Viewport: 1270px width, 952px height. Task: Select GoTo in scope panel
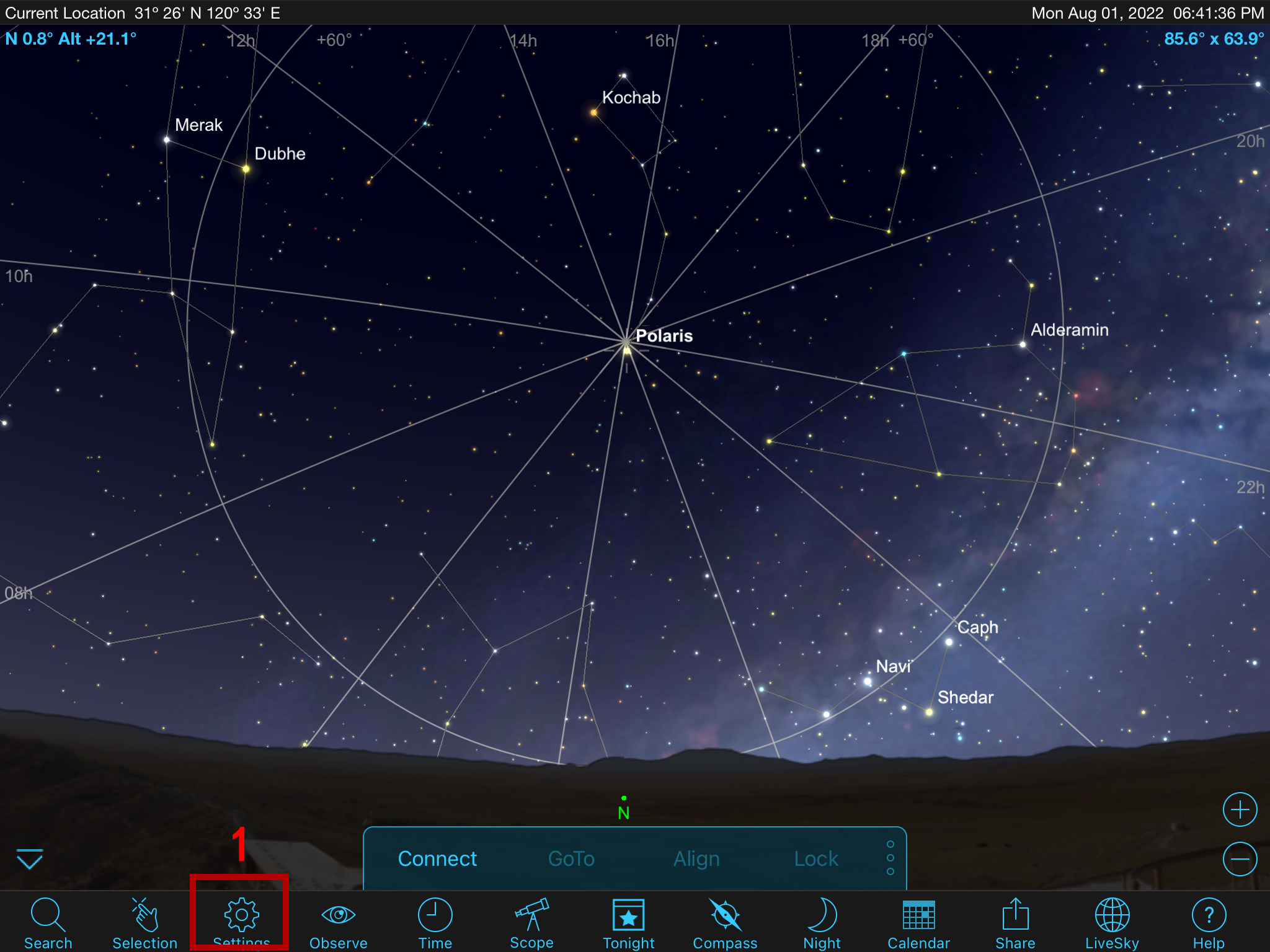571,858
